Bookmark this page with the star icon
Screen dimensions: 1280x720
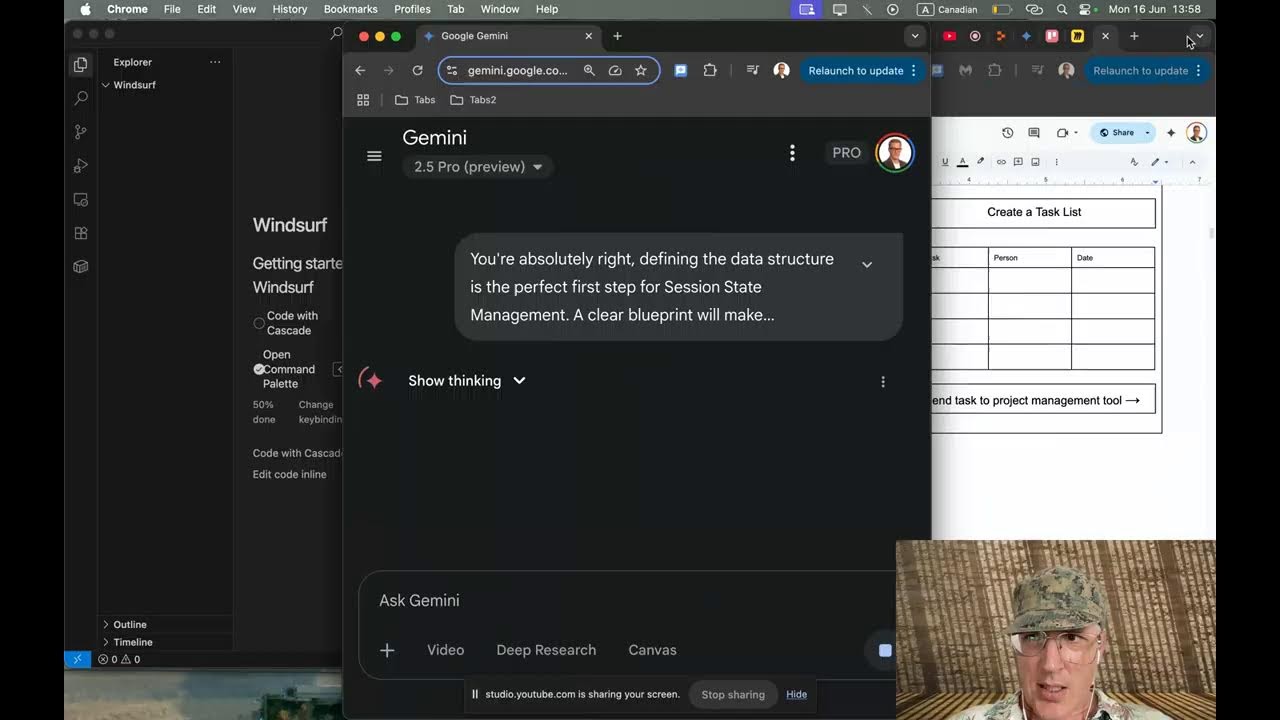pos(641,71)
